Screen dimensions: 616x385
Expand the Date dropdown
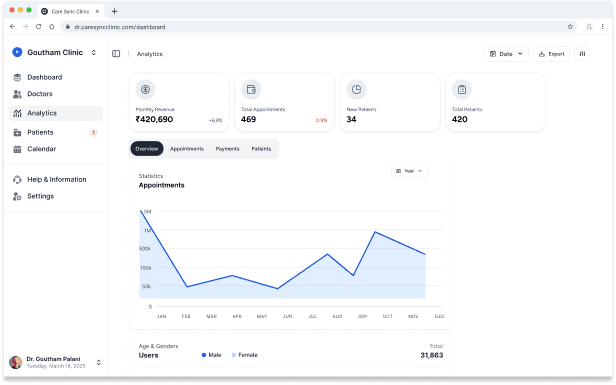pos(506,54)
